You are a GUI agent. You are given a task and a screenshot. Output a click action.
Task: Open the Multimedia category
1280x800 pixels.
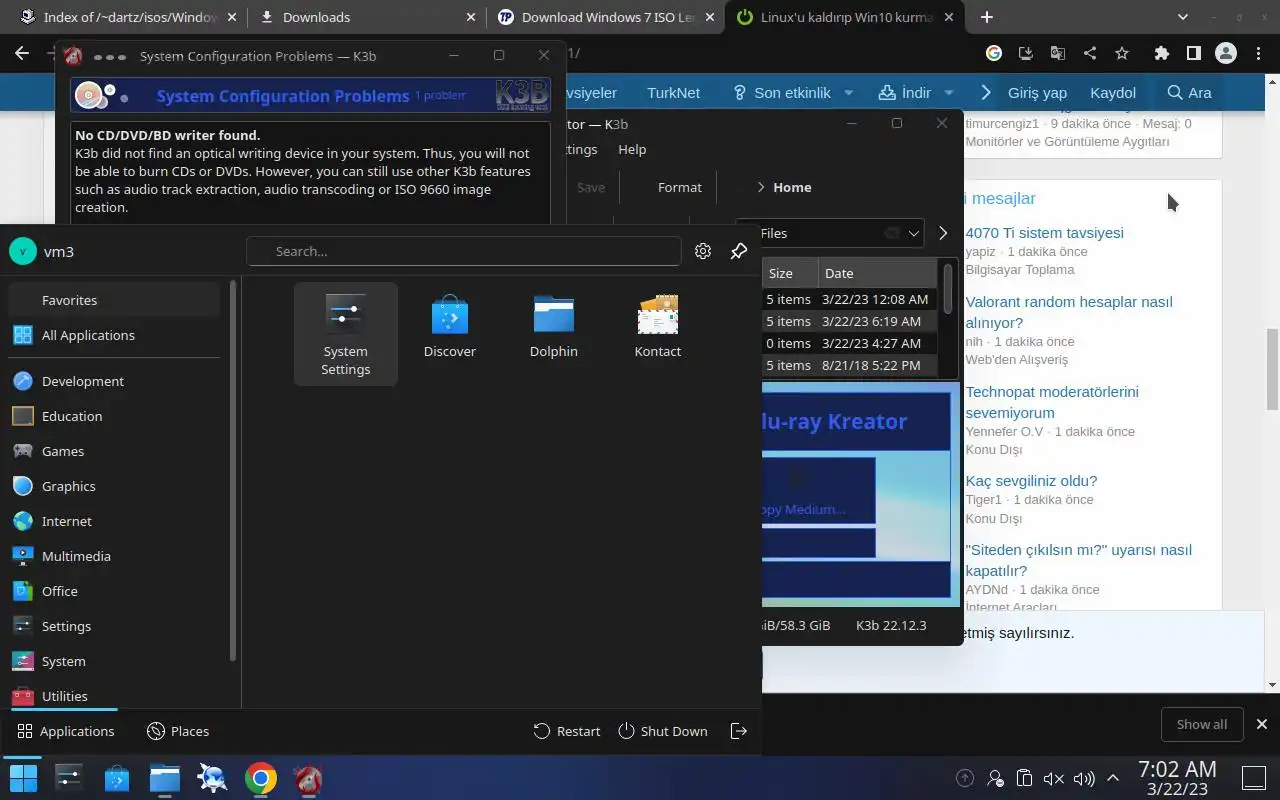coord(114,556)
